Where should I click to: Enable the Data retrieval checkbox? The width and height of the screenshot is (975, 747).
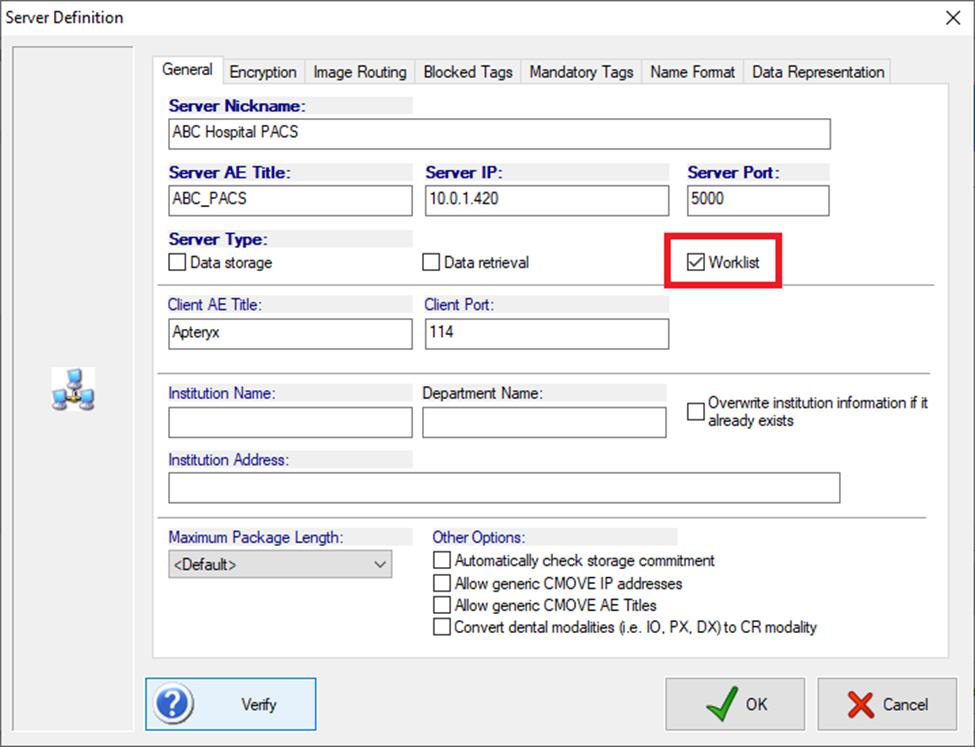431,262
